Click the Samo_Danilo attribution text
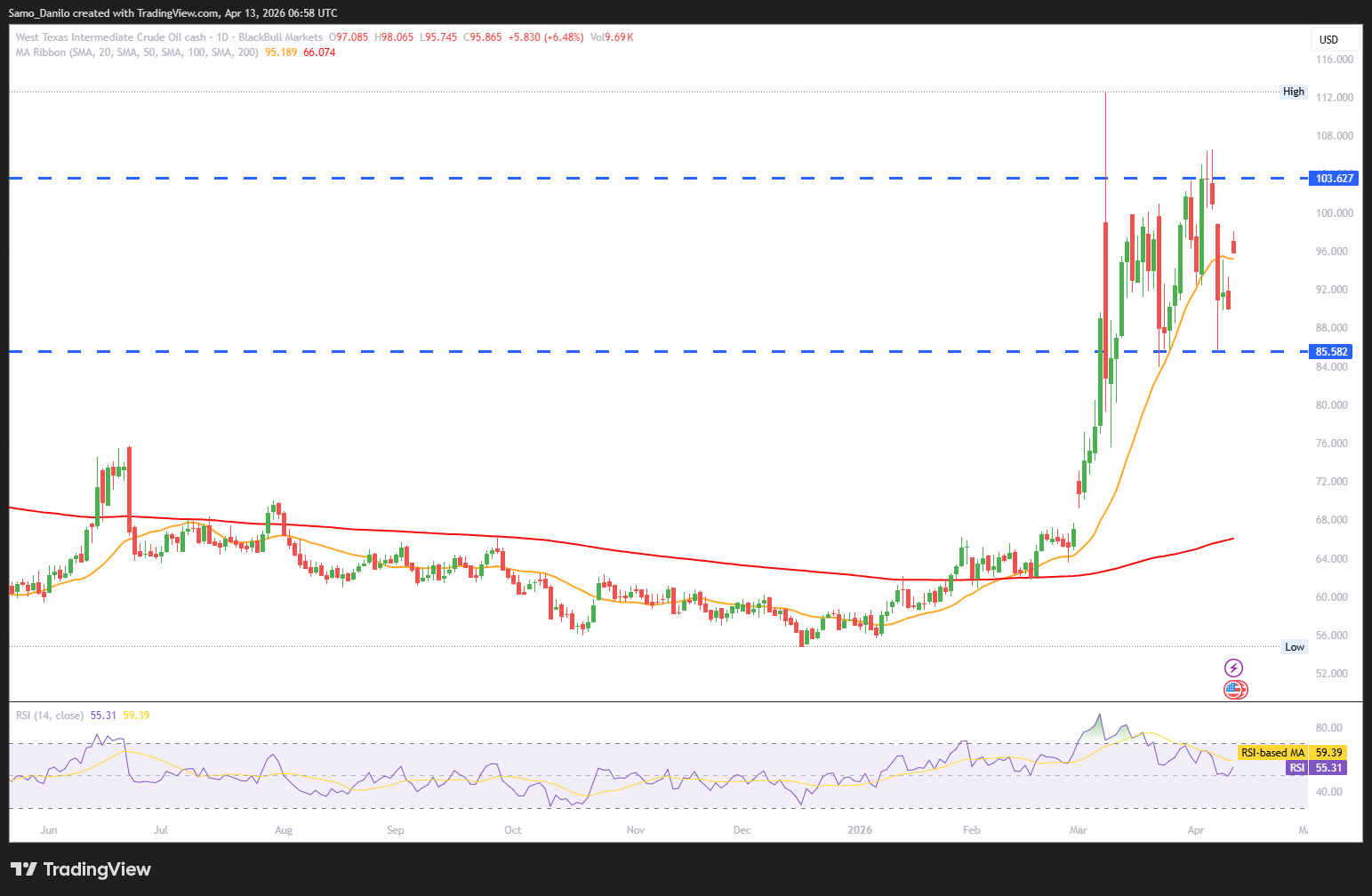The height and width of the screenshot is (896, 1372). pos(41,13)
